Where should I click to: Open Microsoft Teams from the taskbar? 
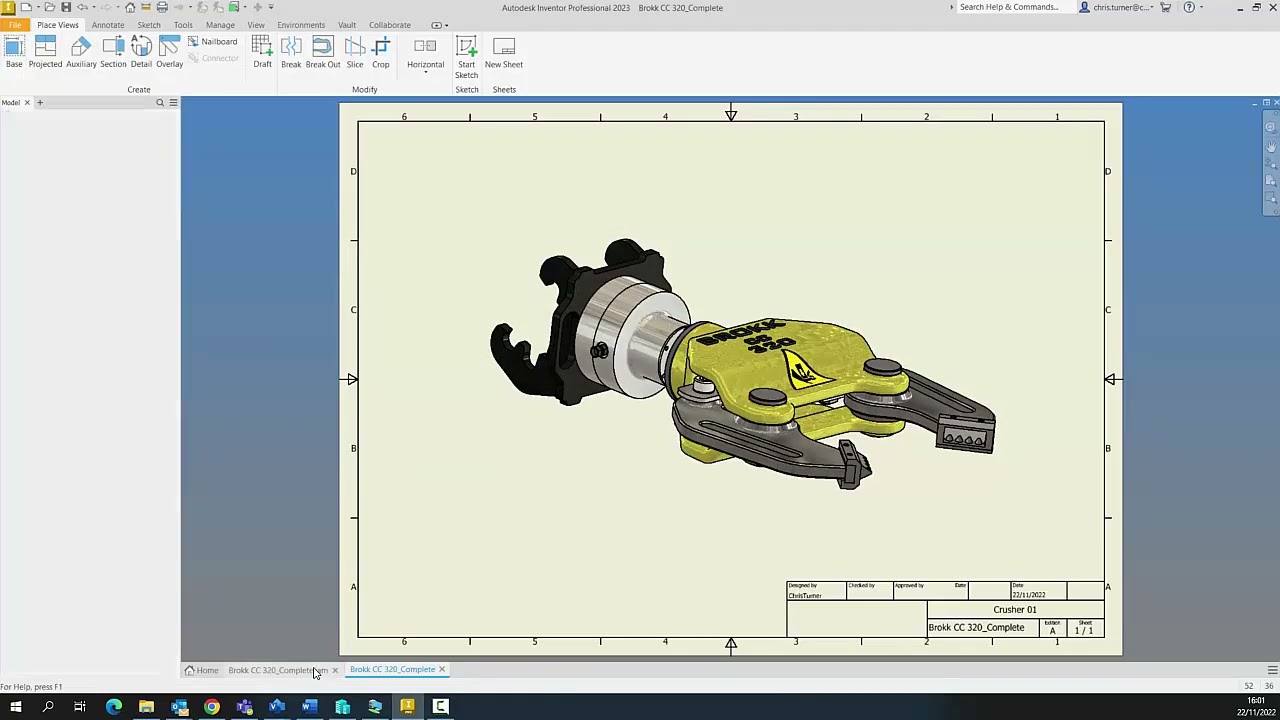coord(244,707)
